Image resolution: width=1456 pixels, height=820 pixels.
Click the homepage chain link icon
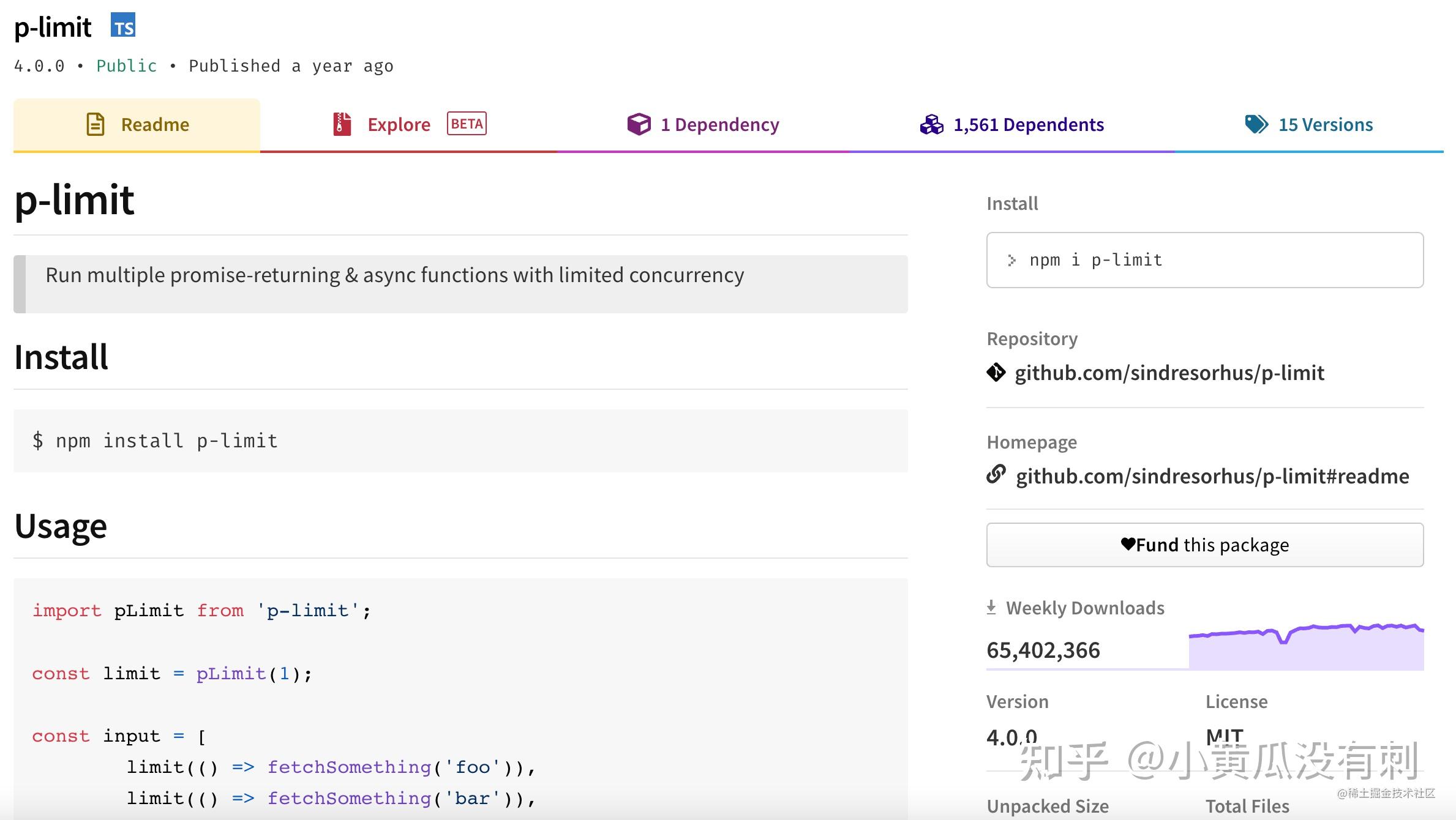tap(996, 474)
